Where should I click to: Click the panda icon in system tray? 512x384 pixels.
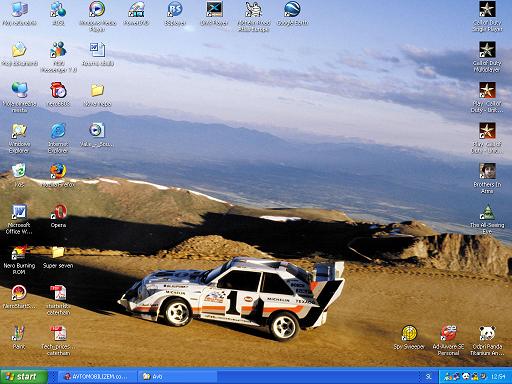(x=466, y=377)
